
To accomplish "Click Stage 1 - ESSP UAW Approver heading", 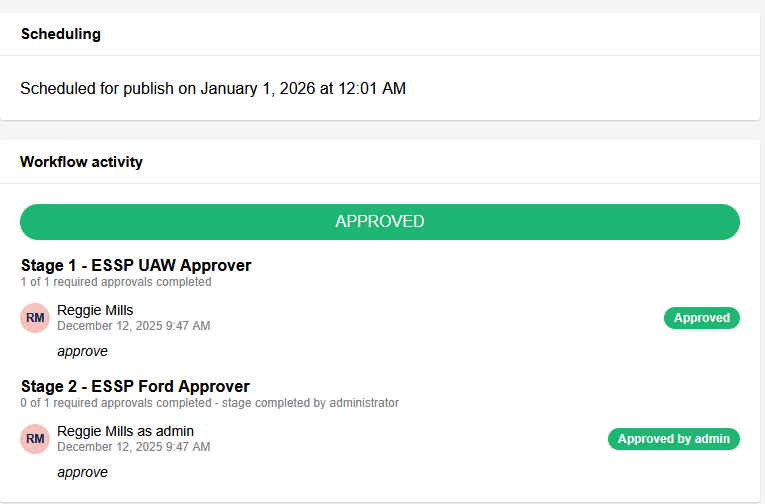I will 136,265.
